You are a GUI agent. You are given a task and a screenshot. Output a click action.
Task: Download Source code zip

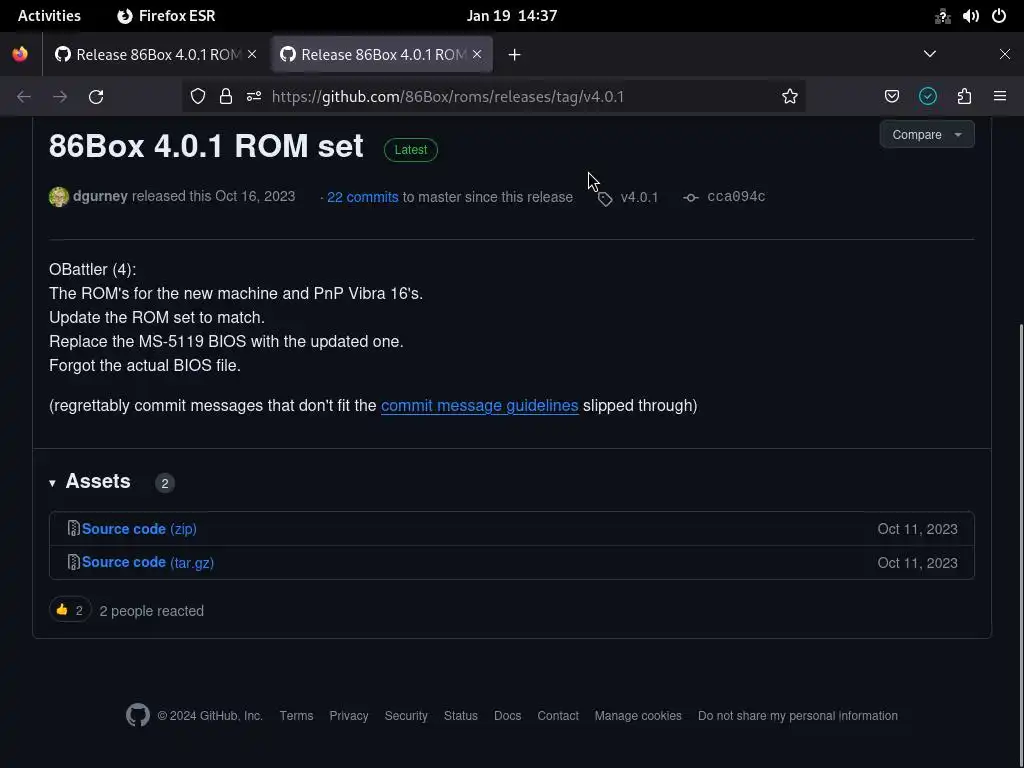139,529
